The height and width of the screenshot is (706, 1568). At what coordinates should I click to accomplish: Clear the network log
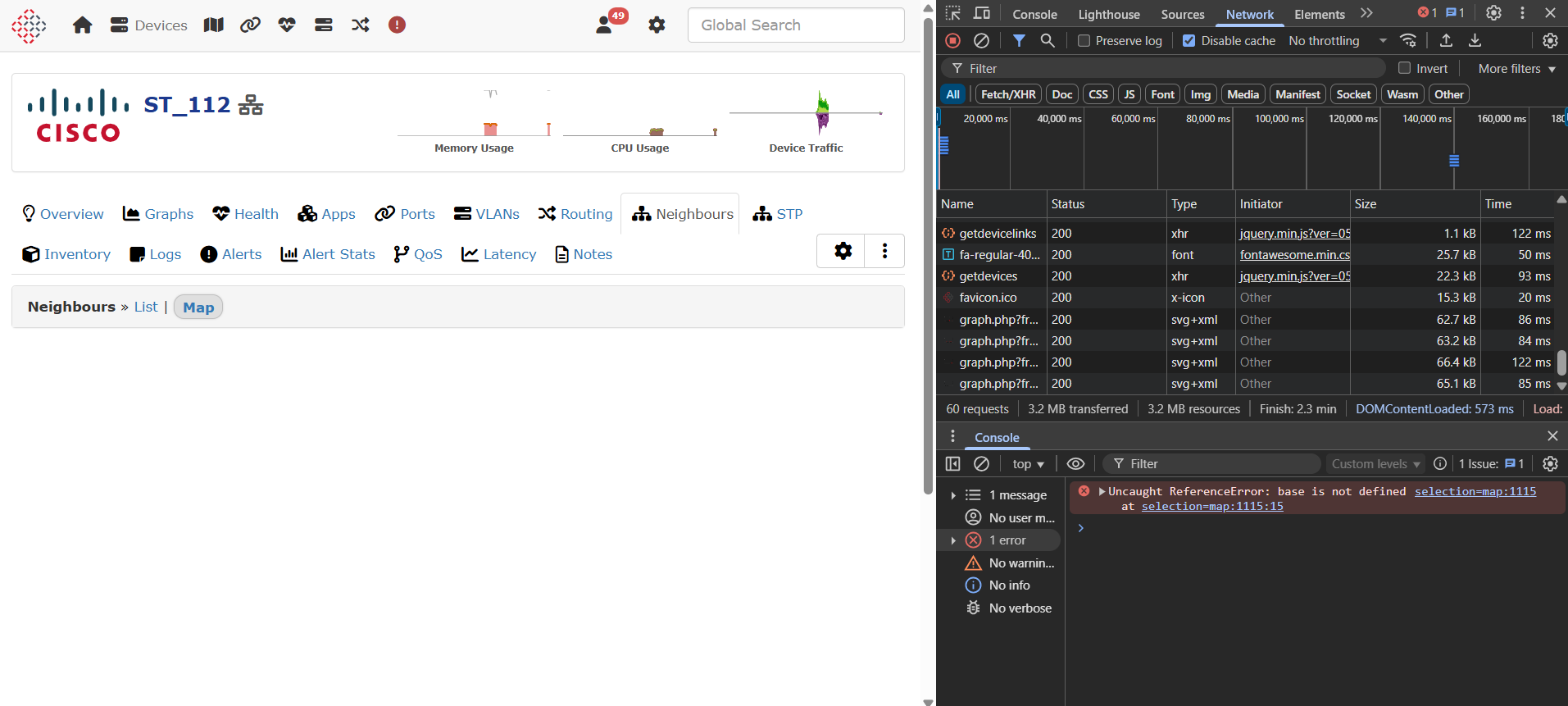pos(981,40)
